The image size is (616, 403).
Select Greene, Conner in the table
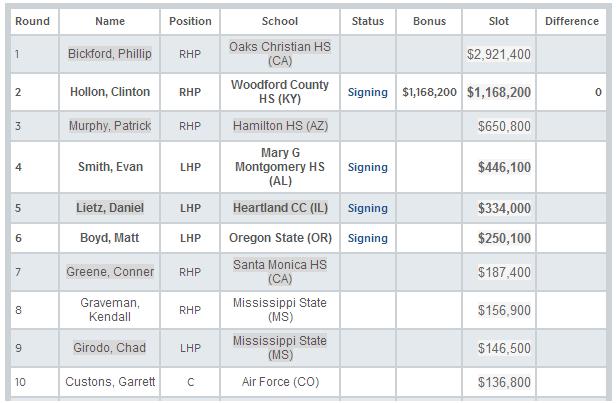point(110,272)
